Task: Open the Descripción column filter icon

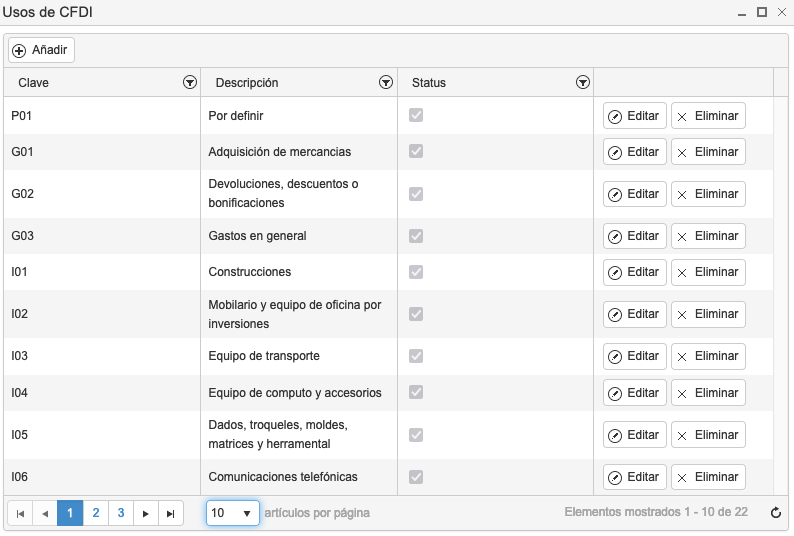Action: (x=386, y=82)
